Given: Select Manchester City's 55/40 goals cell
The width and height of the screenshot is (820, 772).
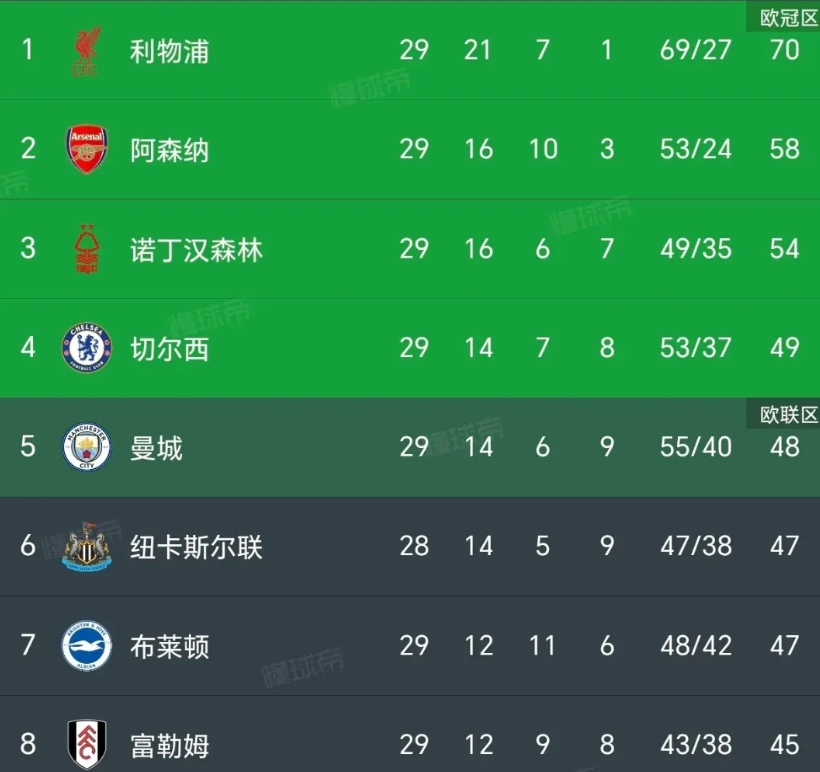Looking at the screenshot, I should [696, 447].
